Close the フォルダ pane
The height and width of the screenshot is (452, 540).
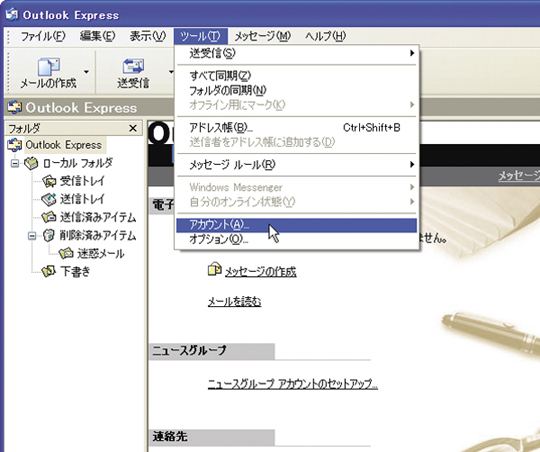(133, 129)
